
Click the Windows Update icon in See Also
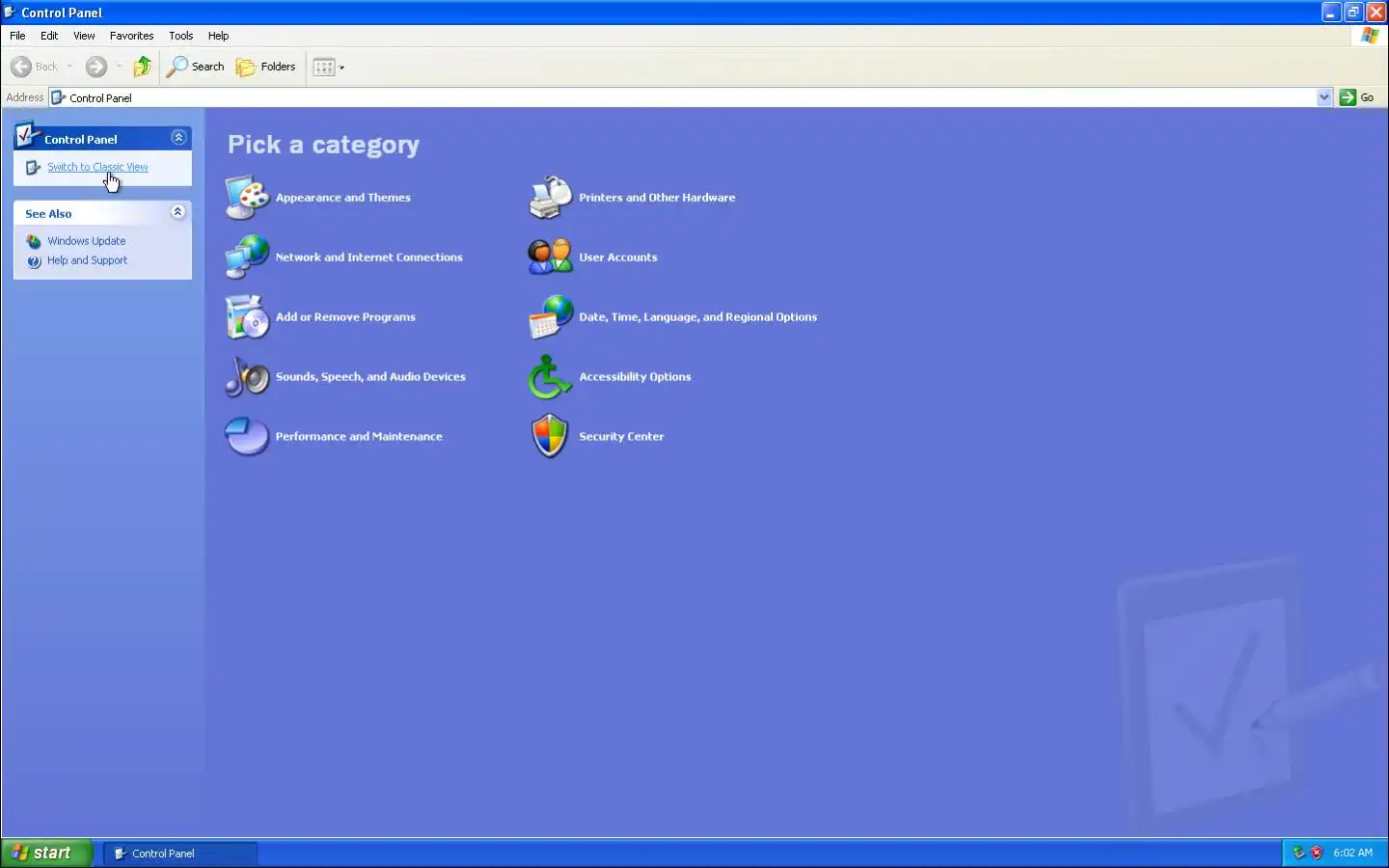tap(34, 241)
